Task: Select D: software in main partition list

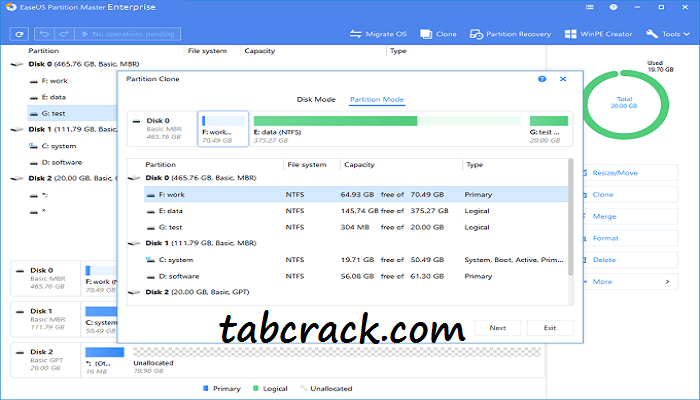Action: point(62,162)
